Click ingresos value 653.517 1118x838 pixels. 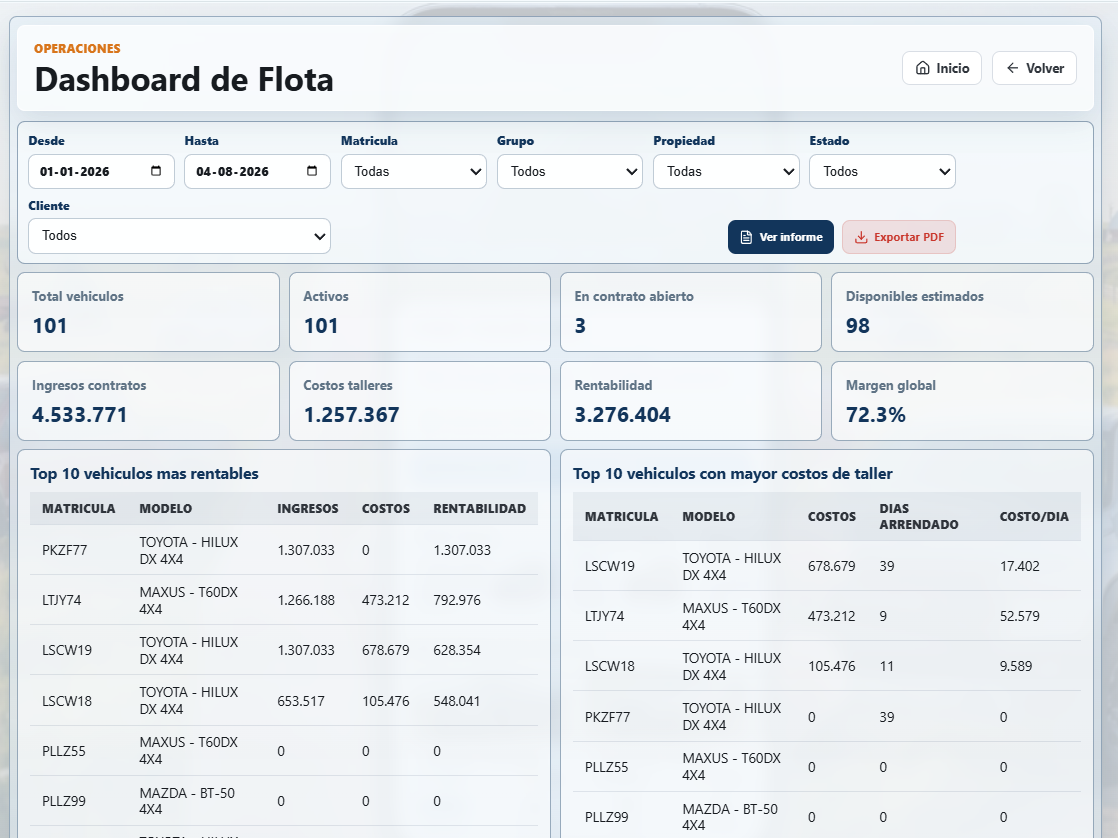(x=301, y=701)
